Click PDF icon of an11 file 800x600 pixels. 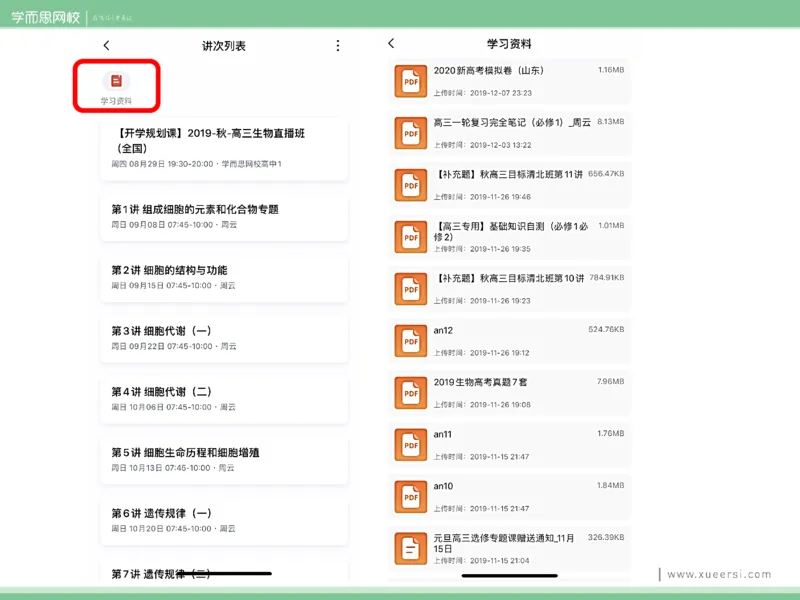[411, 445]
